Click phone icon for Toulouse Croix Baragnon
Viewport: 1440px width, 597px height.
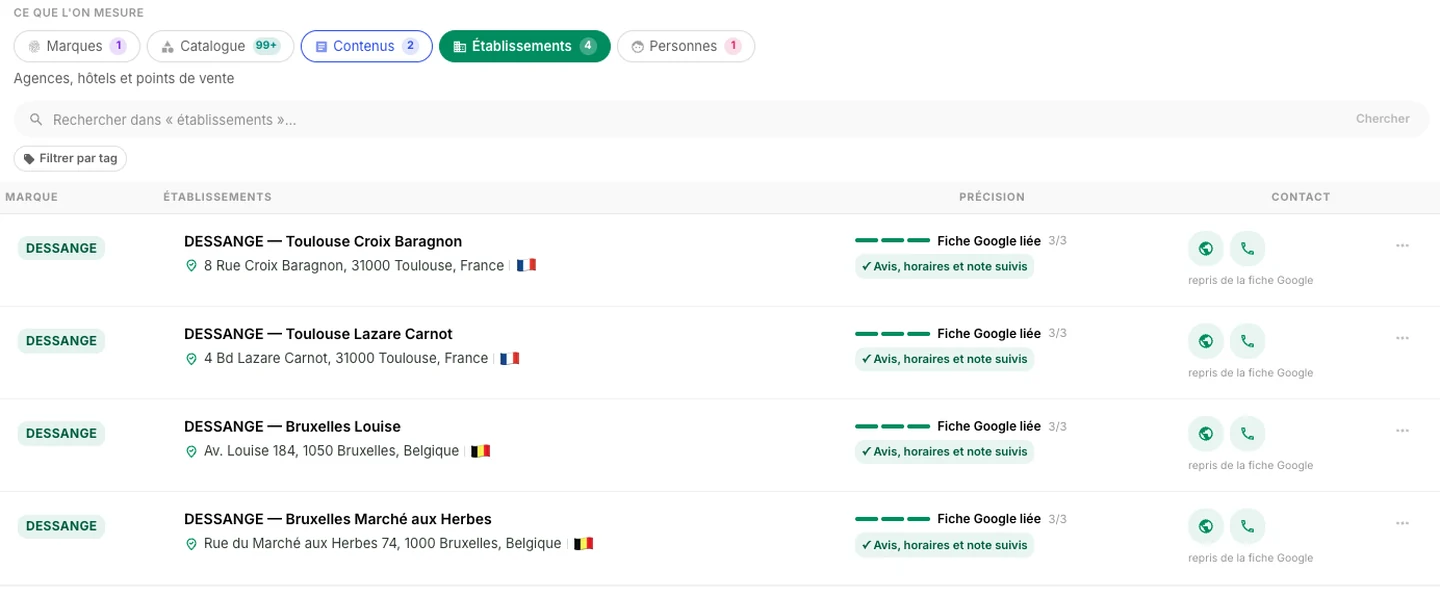point(1247,248)
